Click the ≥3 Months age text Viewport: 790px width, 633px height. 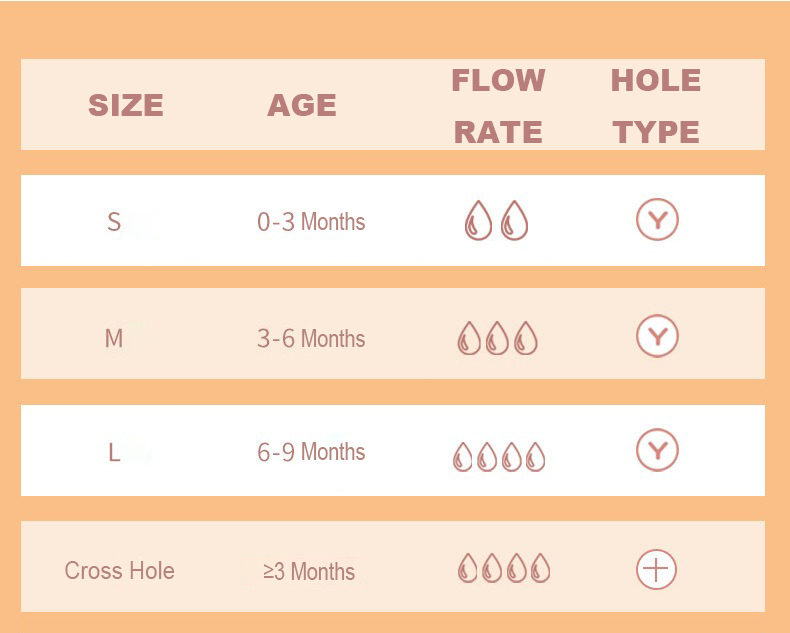(309, 572)
